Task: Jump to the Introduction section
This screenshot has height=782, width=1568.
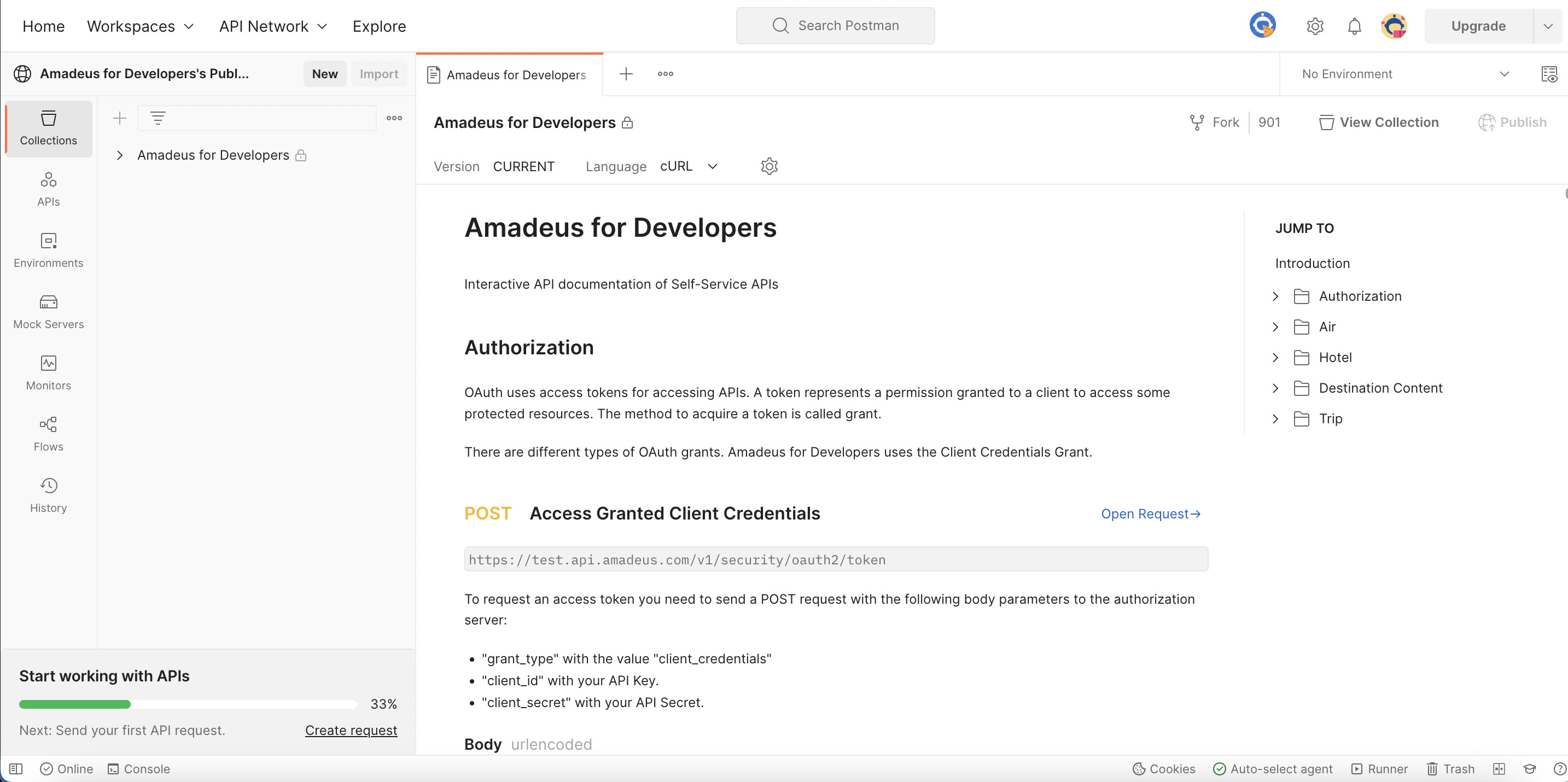Action: [x=1313, y=264]
